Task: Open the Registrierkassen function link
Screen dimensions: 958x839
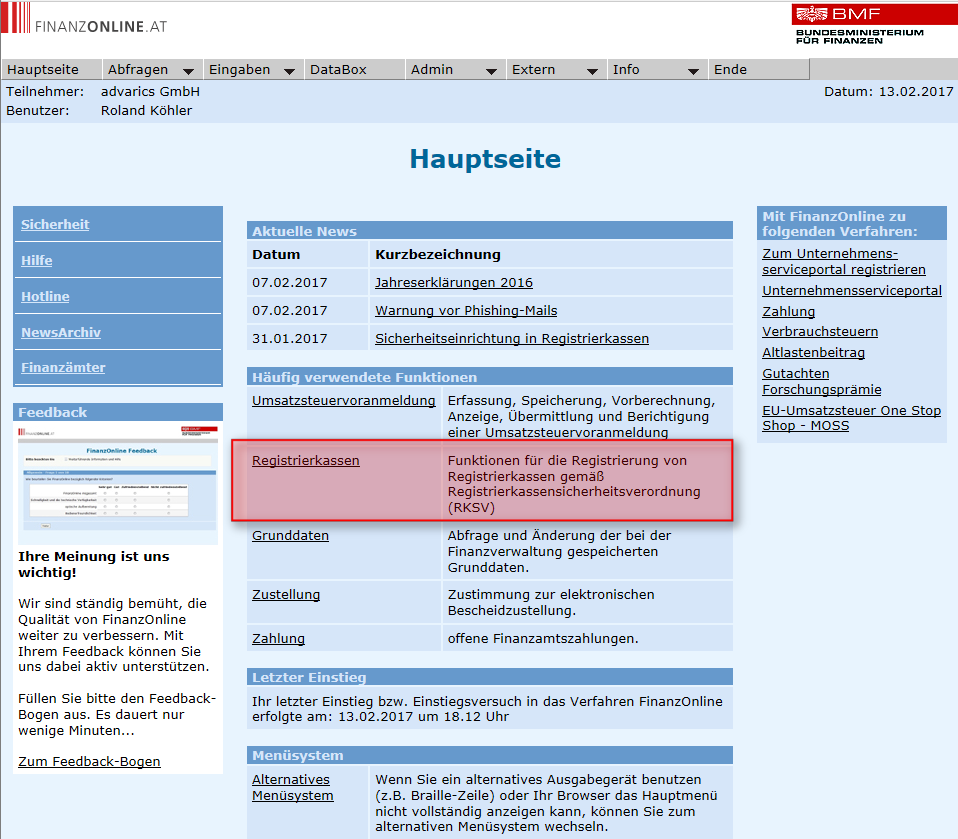Action: [306, 460]
